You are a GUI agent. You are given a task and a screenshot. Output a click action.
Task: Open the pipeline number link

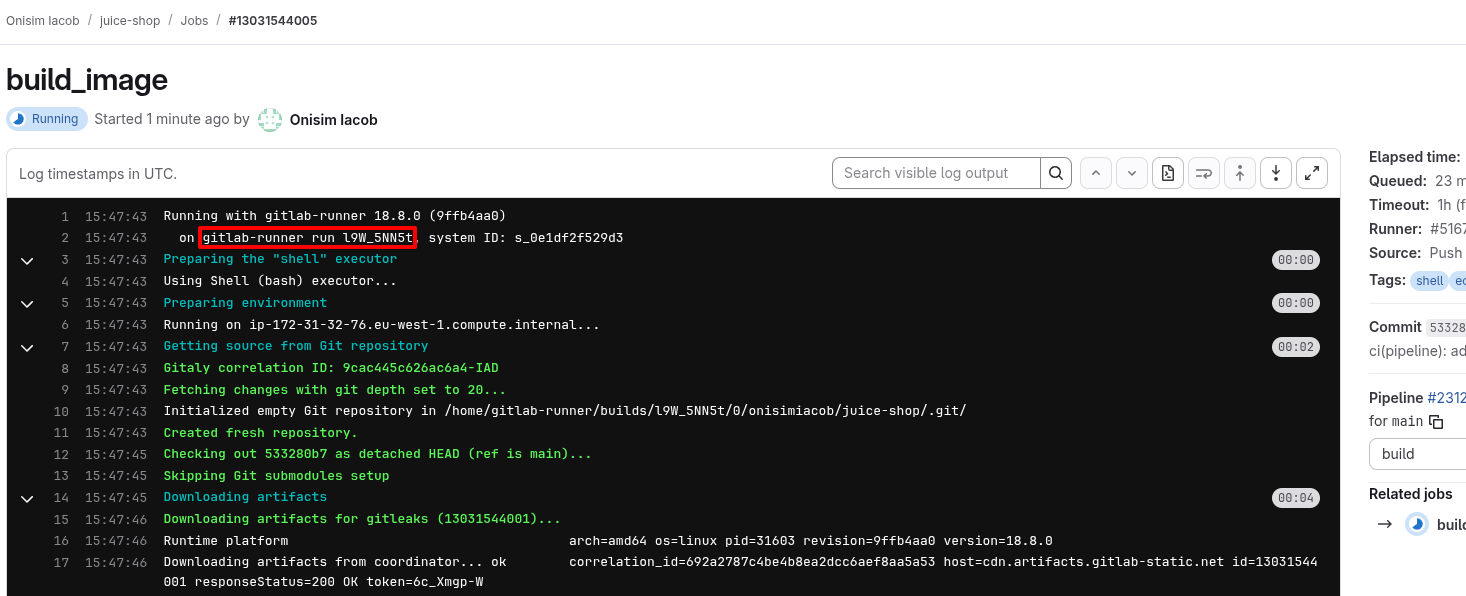click(1446, 398)
